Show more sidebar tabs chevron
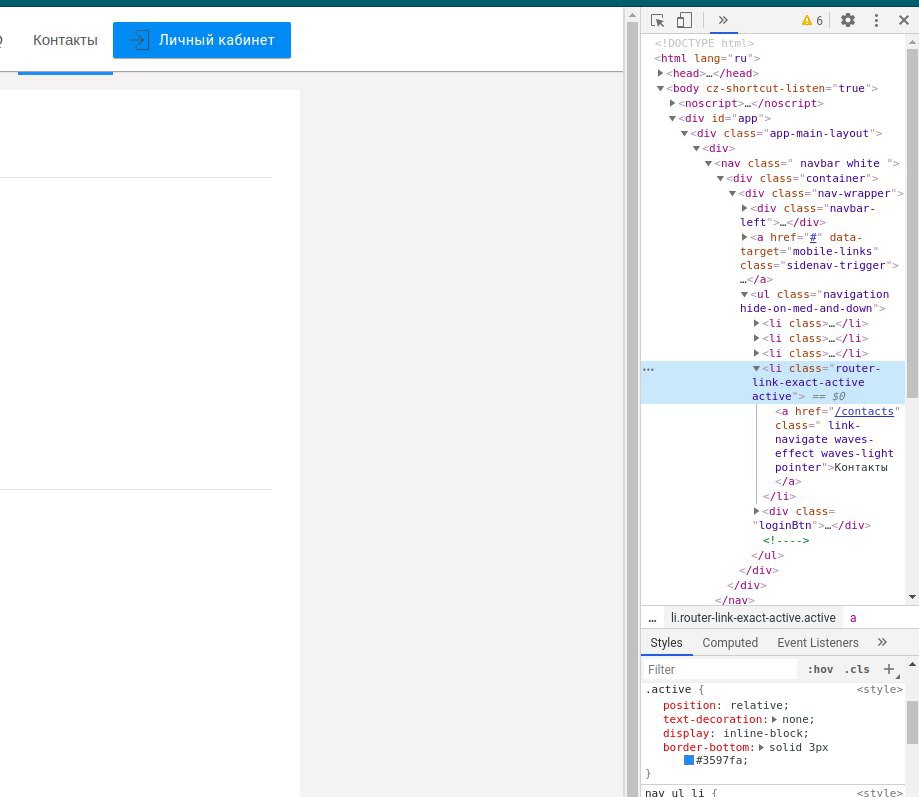This screenshot has height=797, width=919. pyautogui.click(x=882, y=642)
